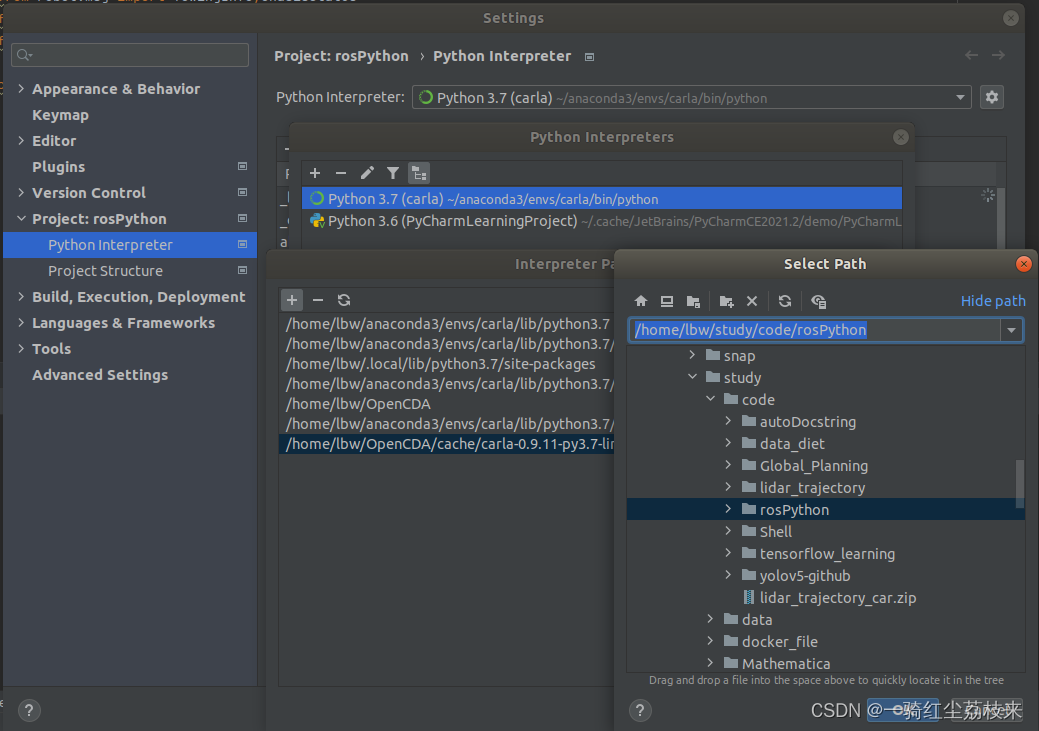1039x731 pixels.
Task: Click the Select Path tree scrollbar
Action: tap(1020, 484)
